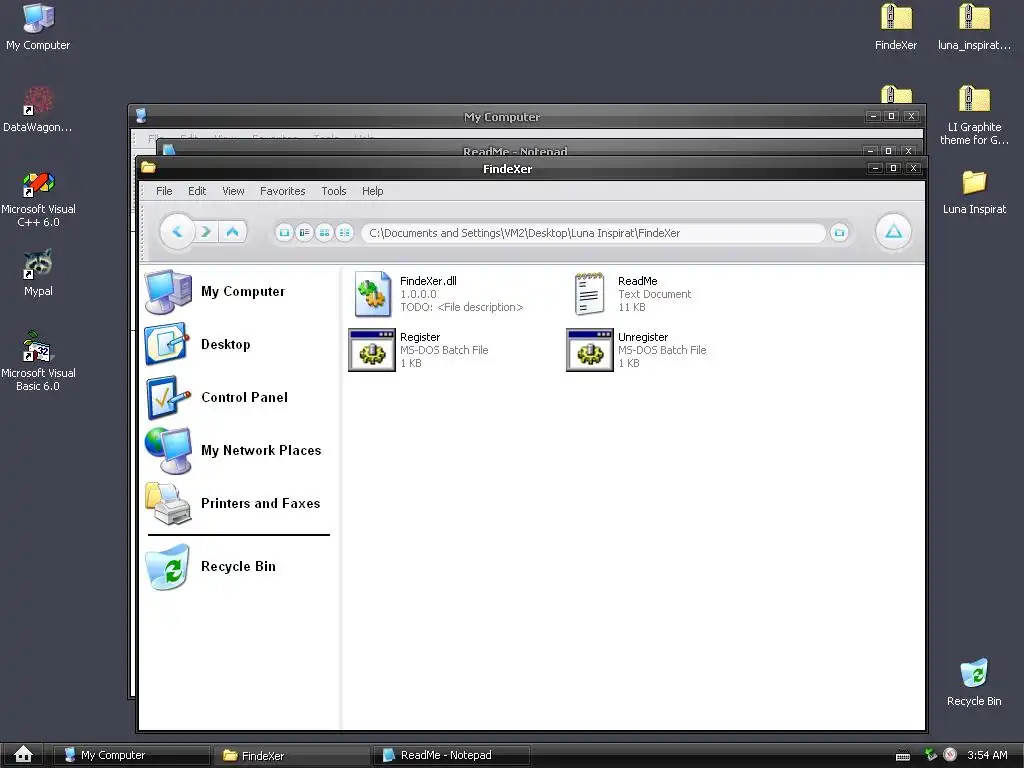This screenshot has height=768, width=1024.
Task: Click the "Printers and Faxes" sidebar label
Action: pyautogui.click(x=261, y=504)
